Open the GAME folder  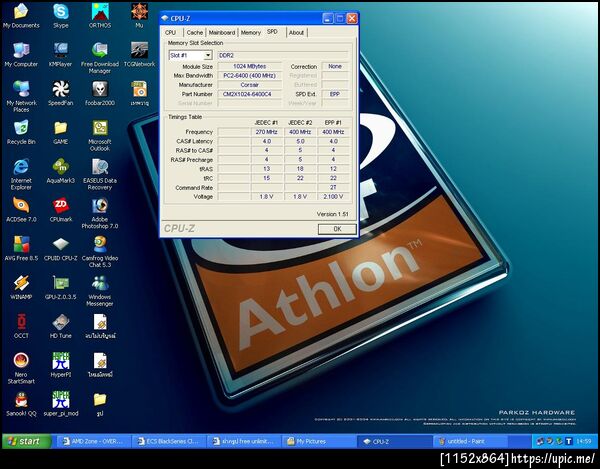pyautogui.click(x=60, y=132)
